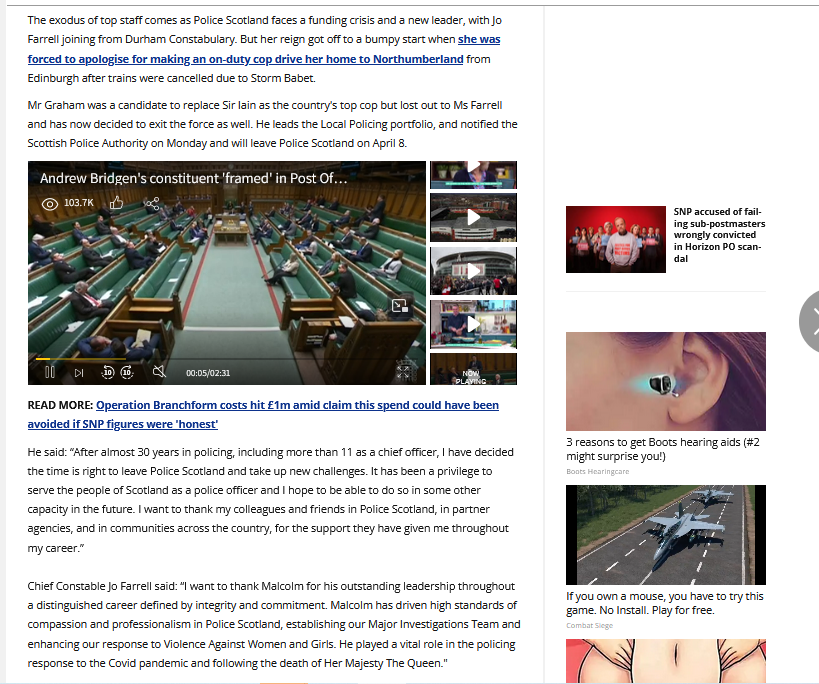This screenshot has height=684, width=819.
Task: Click video title 'Andrew Bridgen's constituent'
Action: coord(194,179)
